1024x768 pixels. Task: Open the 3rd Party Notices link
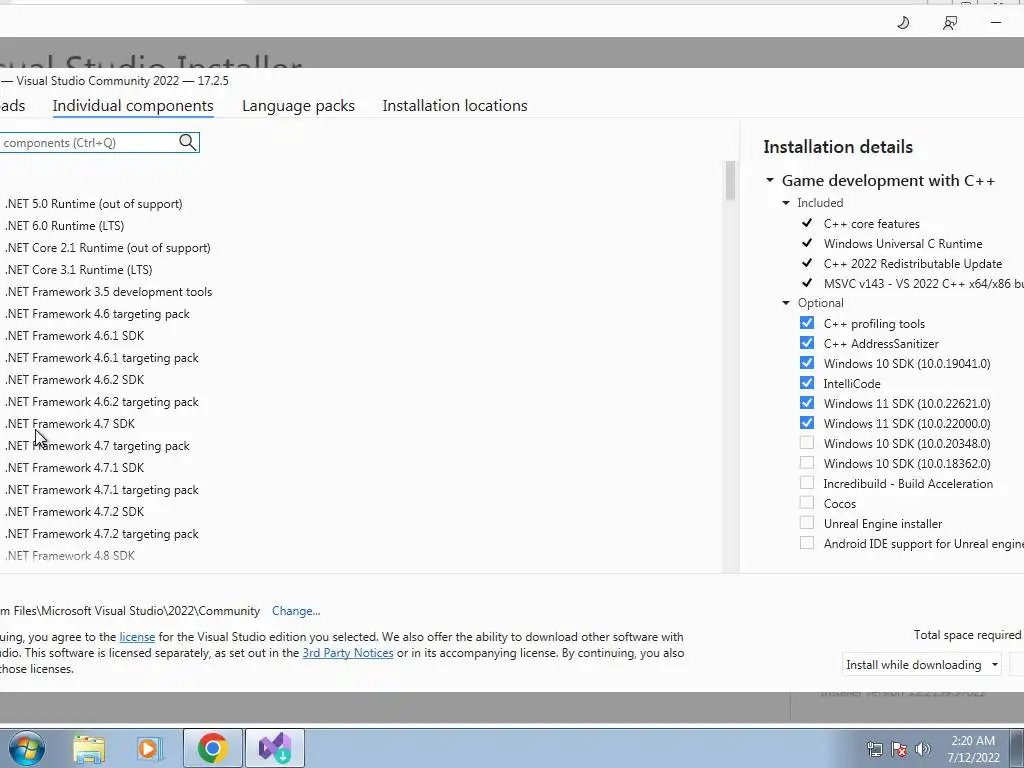point(348,652)
